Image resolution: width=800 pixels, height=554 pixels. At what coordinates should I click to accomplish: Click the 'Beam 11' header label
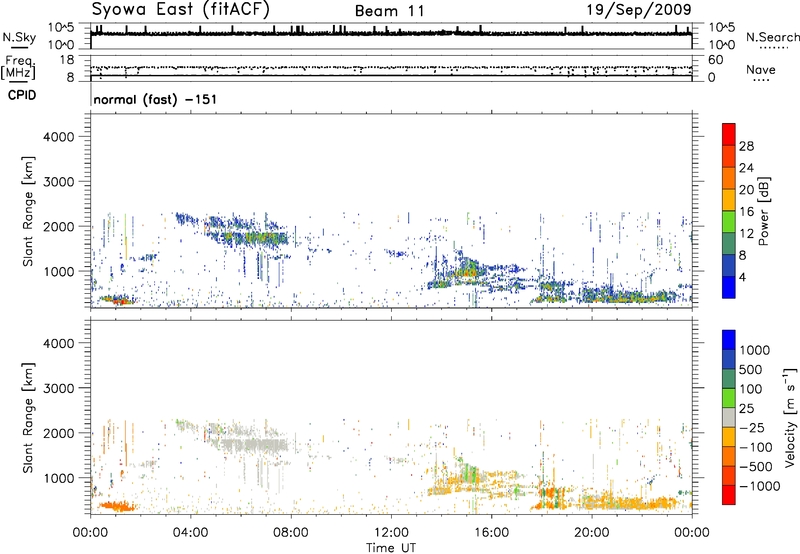coord(389,11)
